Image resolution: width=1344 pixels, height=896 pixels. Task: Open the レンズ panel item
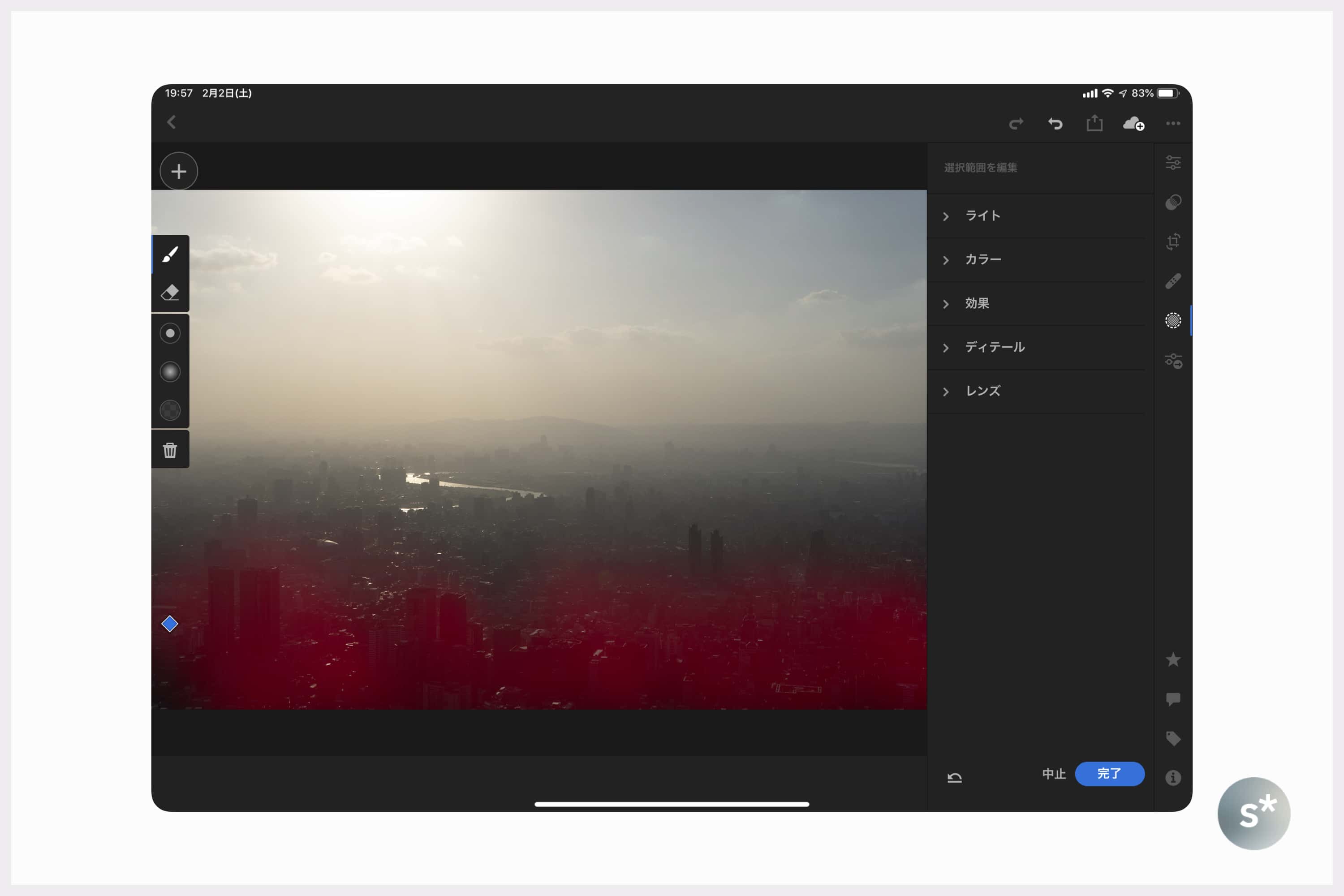983,392
